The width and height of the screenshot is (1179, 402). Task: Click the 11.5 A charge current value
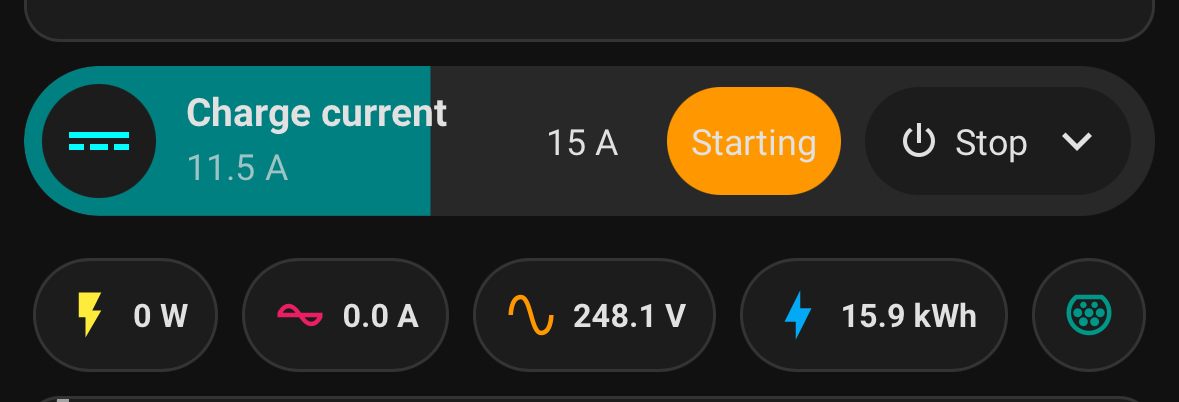237,168
